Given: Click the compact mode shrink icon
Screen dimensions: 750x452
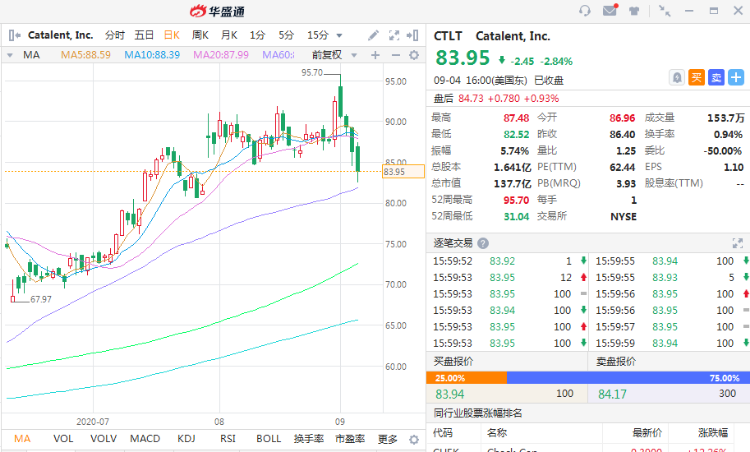Looking at the screenshot, I should [664, 11].
